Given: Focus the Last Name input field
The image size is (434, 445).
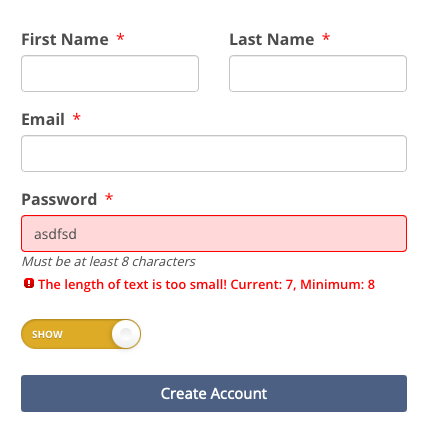Looking at the screenshot, I should (318, 73).
